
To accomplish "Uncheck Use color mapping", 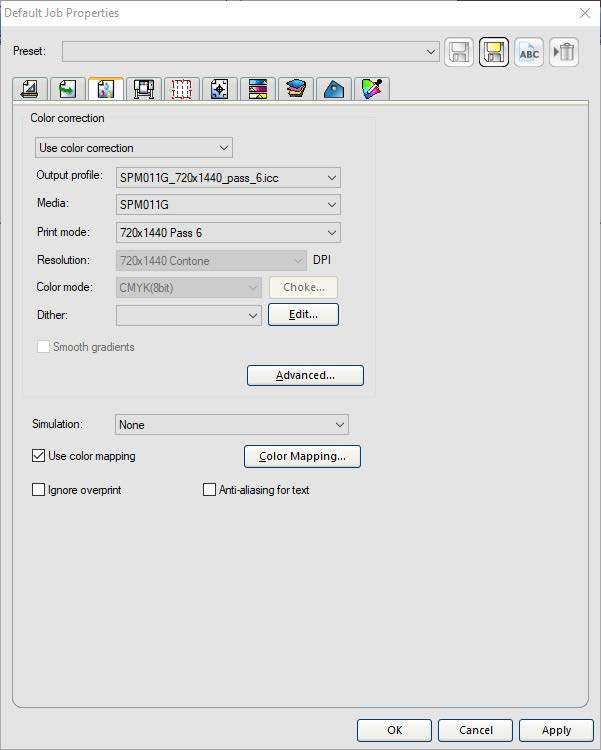I will [x=39, y=456].
